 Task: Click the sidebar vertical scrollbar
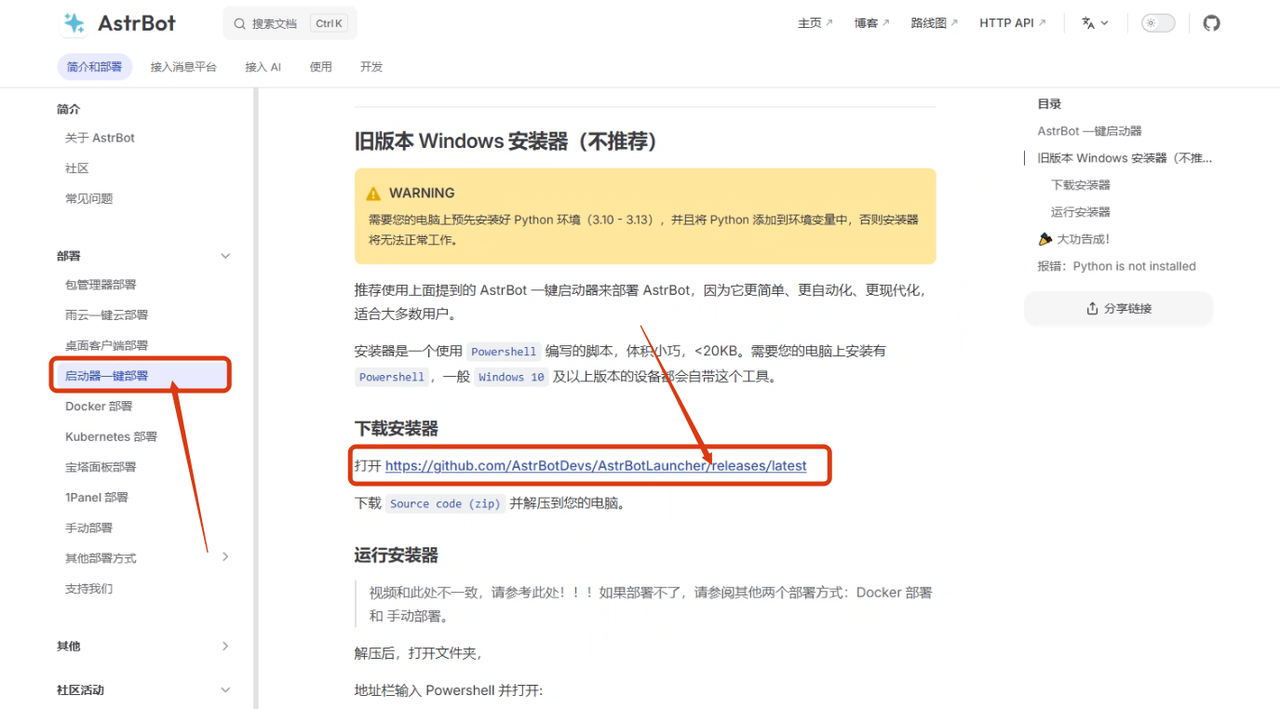[256, 398]
